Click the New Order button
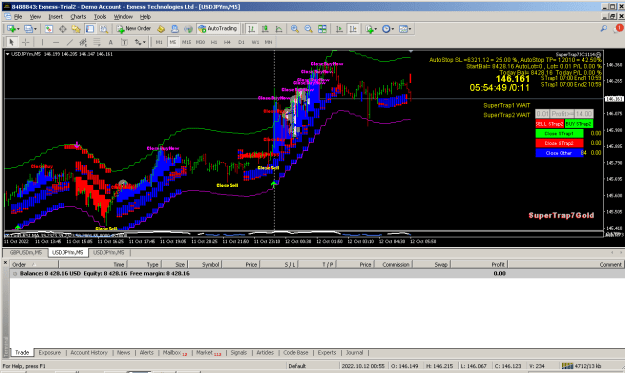 coord(134,29)
